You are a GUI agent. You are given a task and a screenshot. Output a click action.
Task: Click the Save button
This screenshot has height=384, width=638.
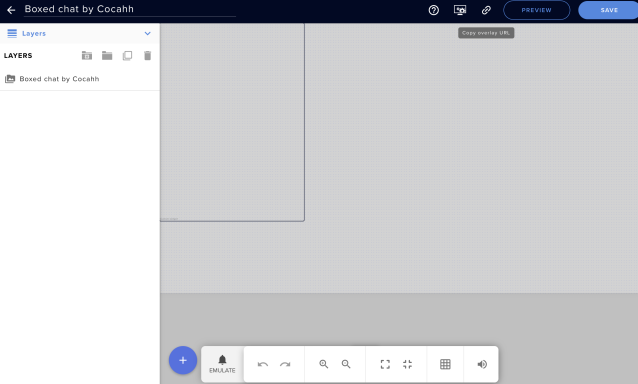[x=609, y=10]
